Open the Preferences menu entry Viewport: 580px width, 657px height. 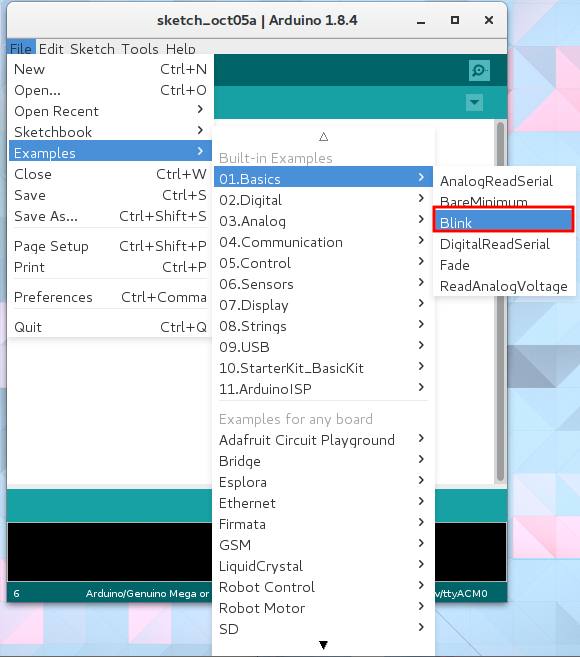pos(110,297)
